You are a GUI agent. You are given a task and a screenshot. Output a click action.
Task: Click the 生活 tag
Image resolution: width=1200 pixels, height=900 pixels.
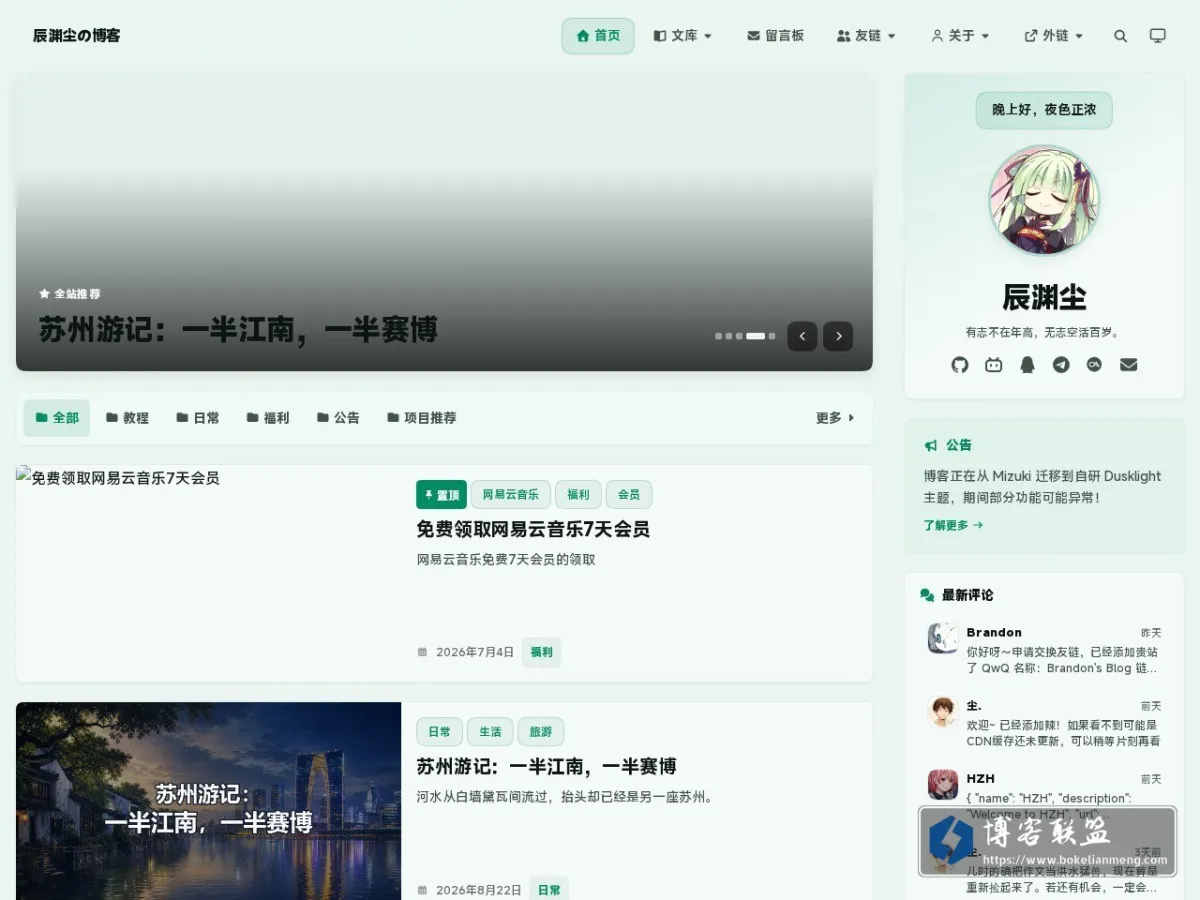point(490,732)
